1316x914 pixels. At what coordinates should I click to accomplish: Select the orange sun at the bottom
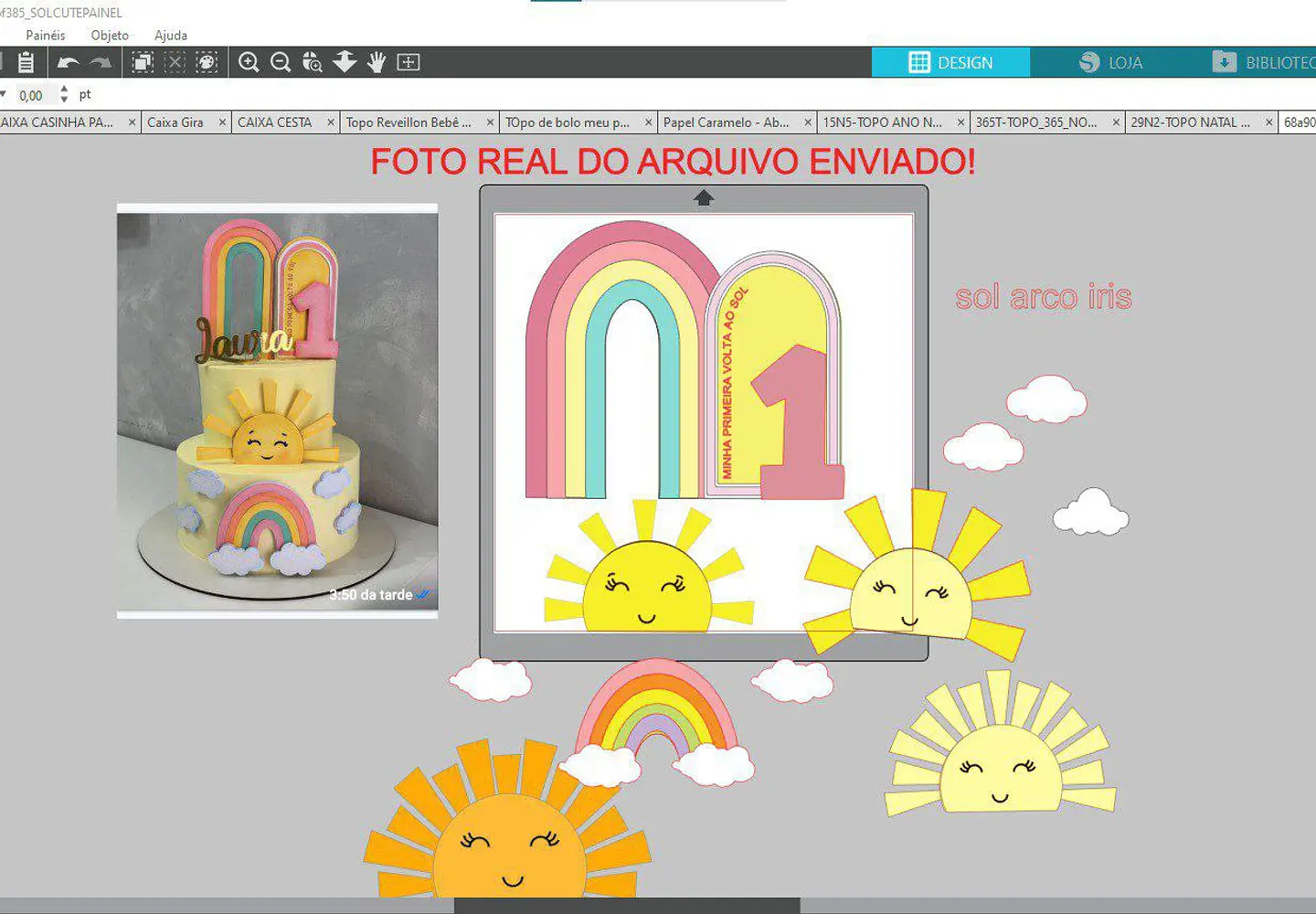pyautogui.click(x=508, y=821)
